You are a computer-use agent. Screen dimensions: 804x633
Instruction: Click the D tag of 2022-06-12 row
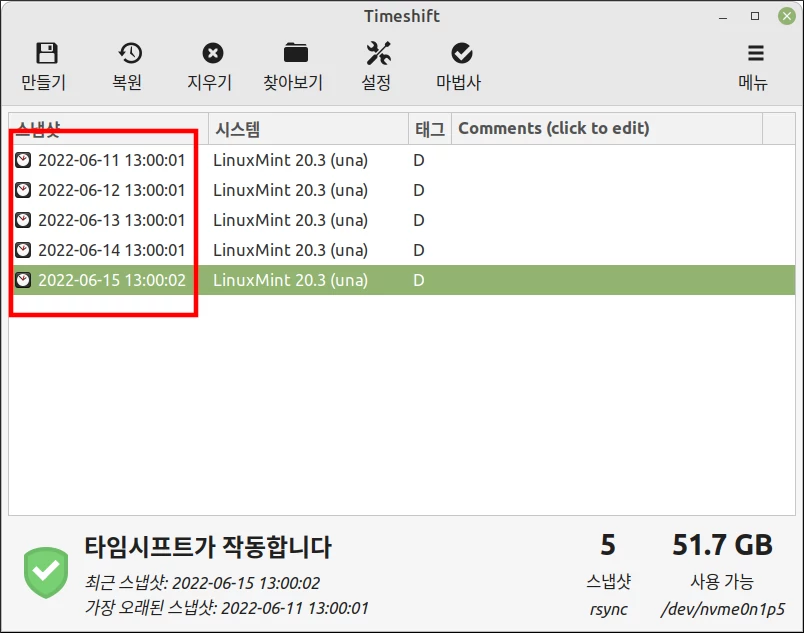coord(418,190)
